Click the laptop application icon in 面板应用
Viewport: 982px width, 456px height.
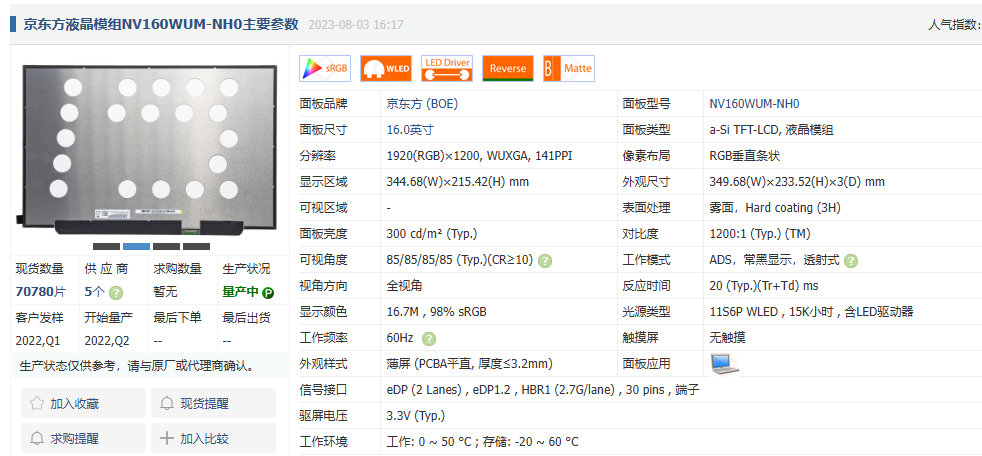click(725, 364)
